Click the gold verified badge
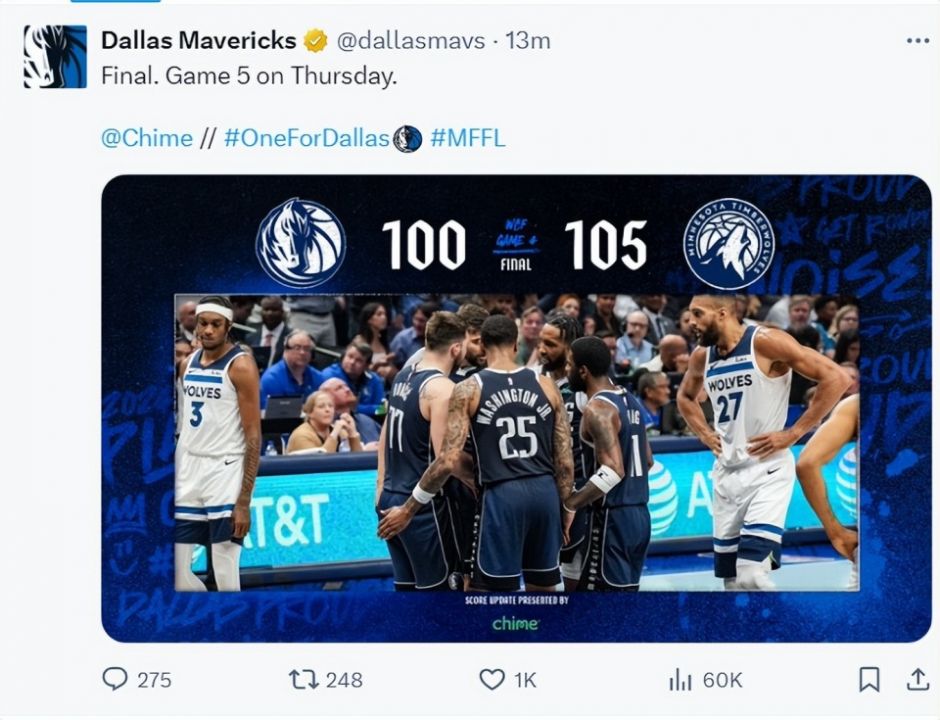The height and width of the screenshot is (720, 940). 316,41
